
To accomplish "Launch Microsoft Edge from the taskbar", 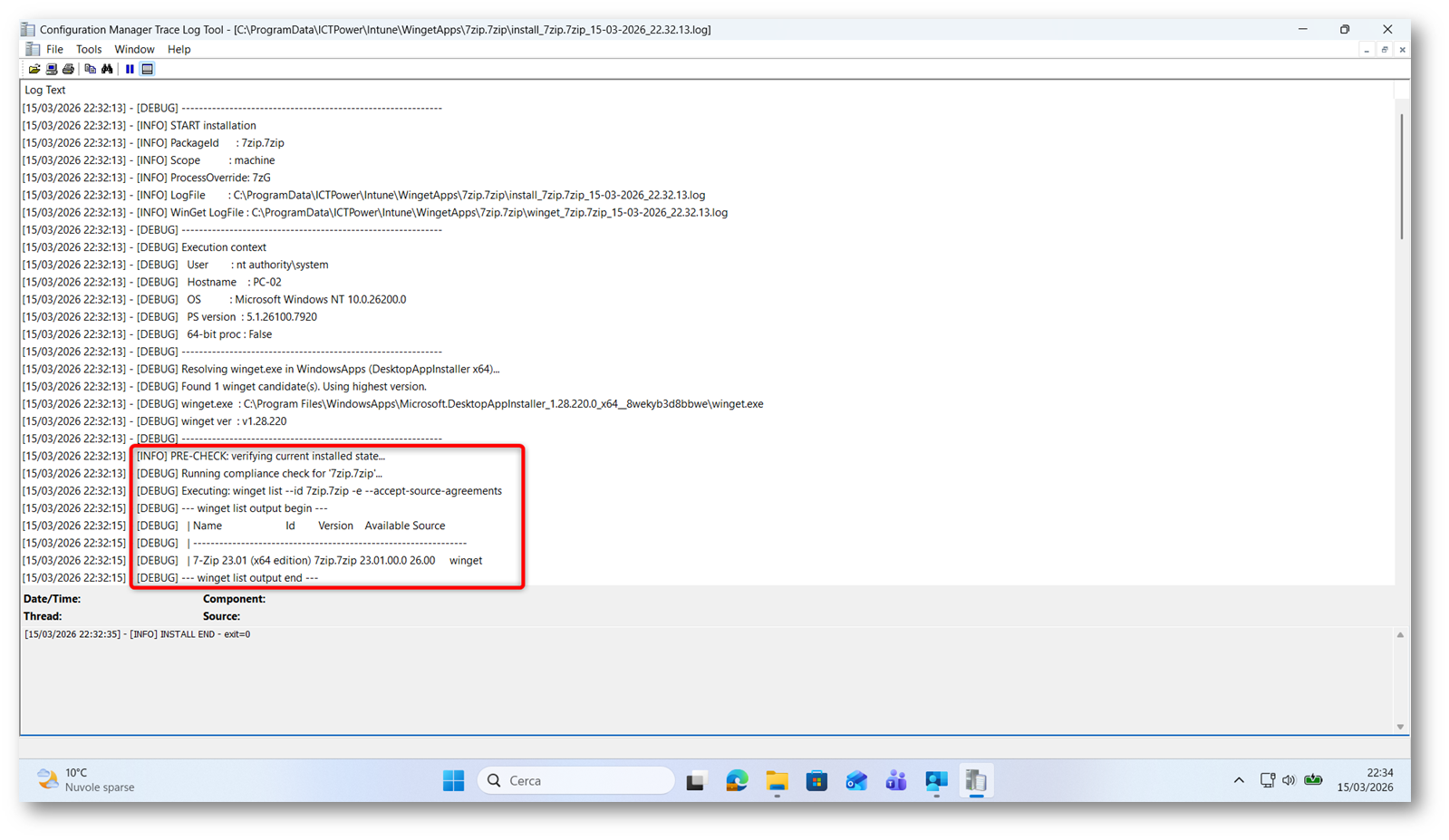I will pos(737,780).
